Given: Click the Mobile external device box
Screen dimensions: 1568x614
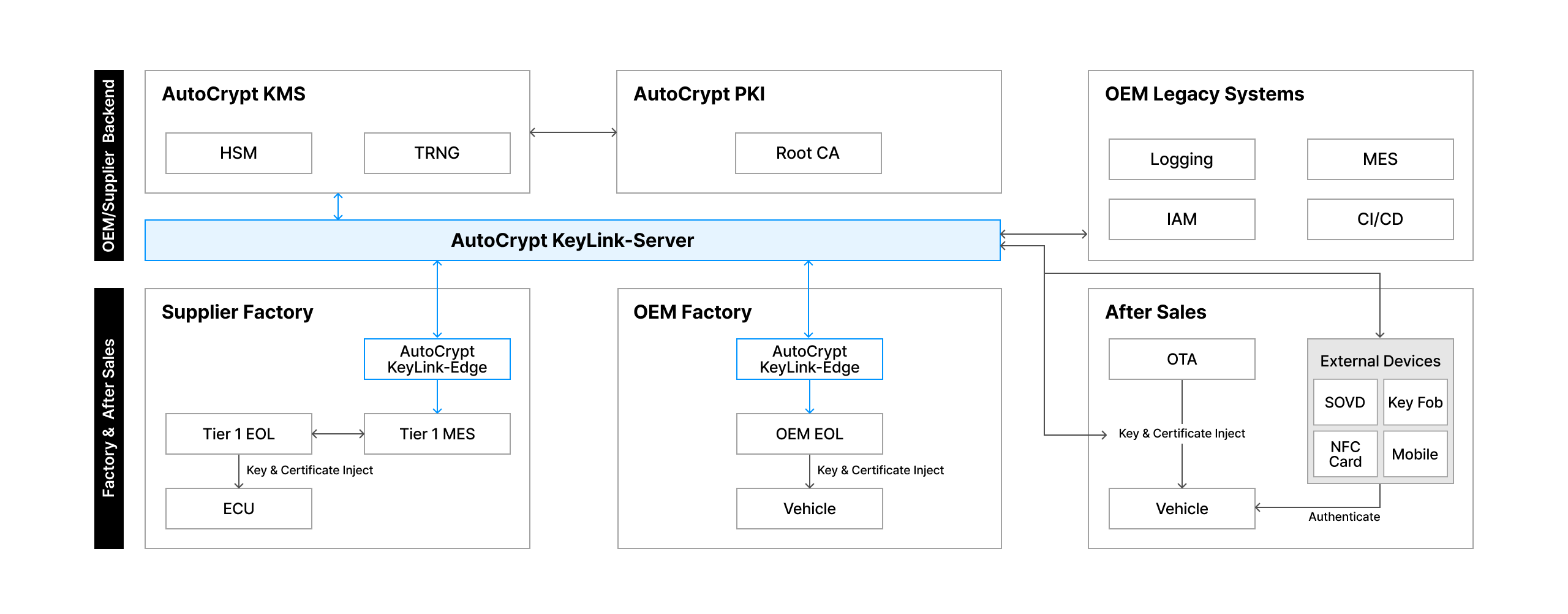Looking at the screenshot, I should [x=1415, y=454].
